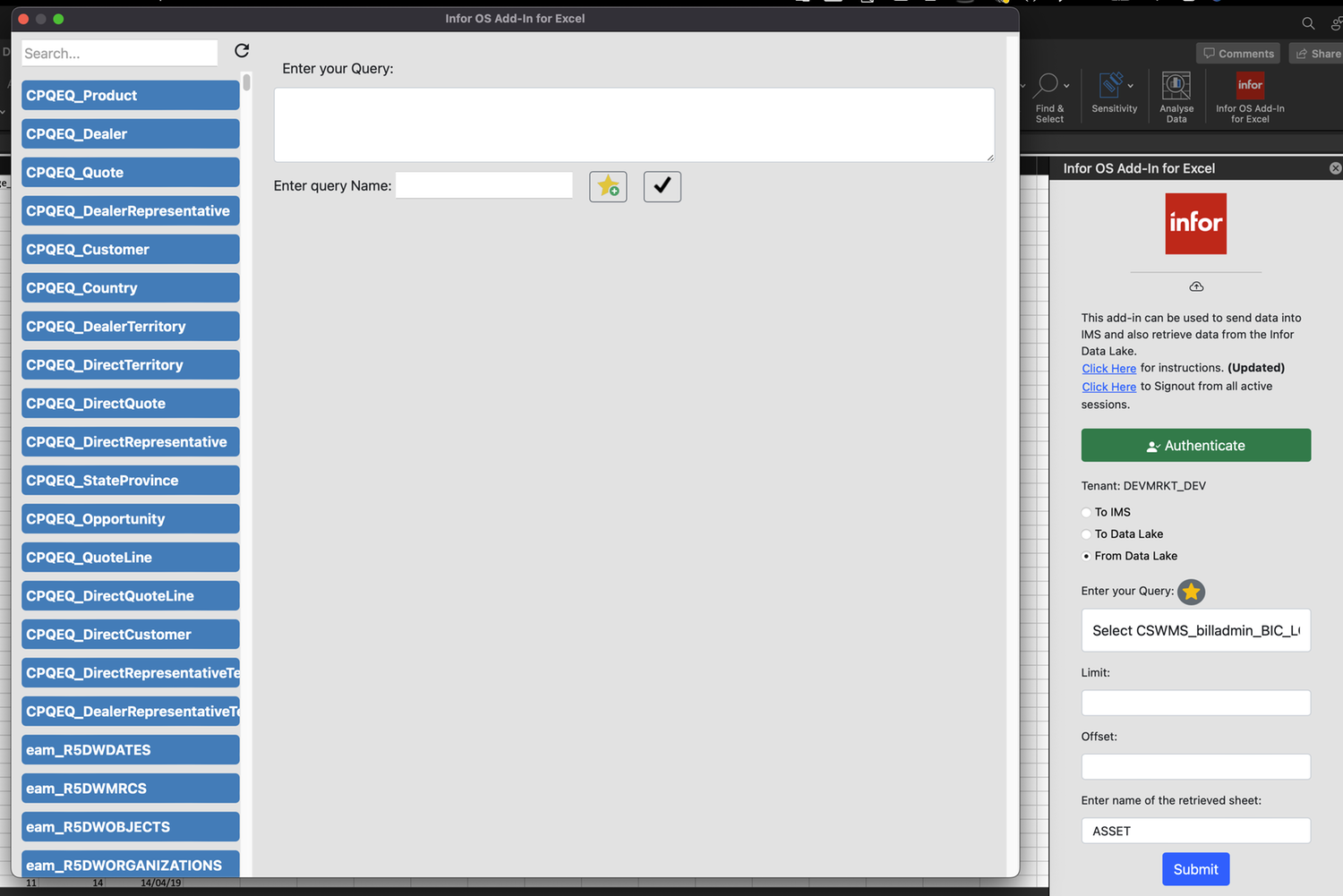Select the CPQEQ_DirectRepresentativeTe table
The image size is (1343, 896).
(x=131, y=672)
